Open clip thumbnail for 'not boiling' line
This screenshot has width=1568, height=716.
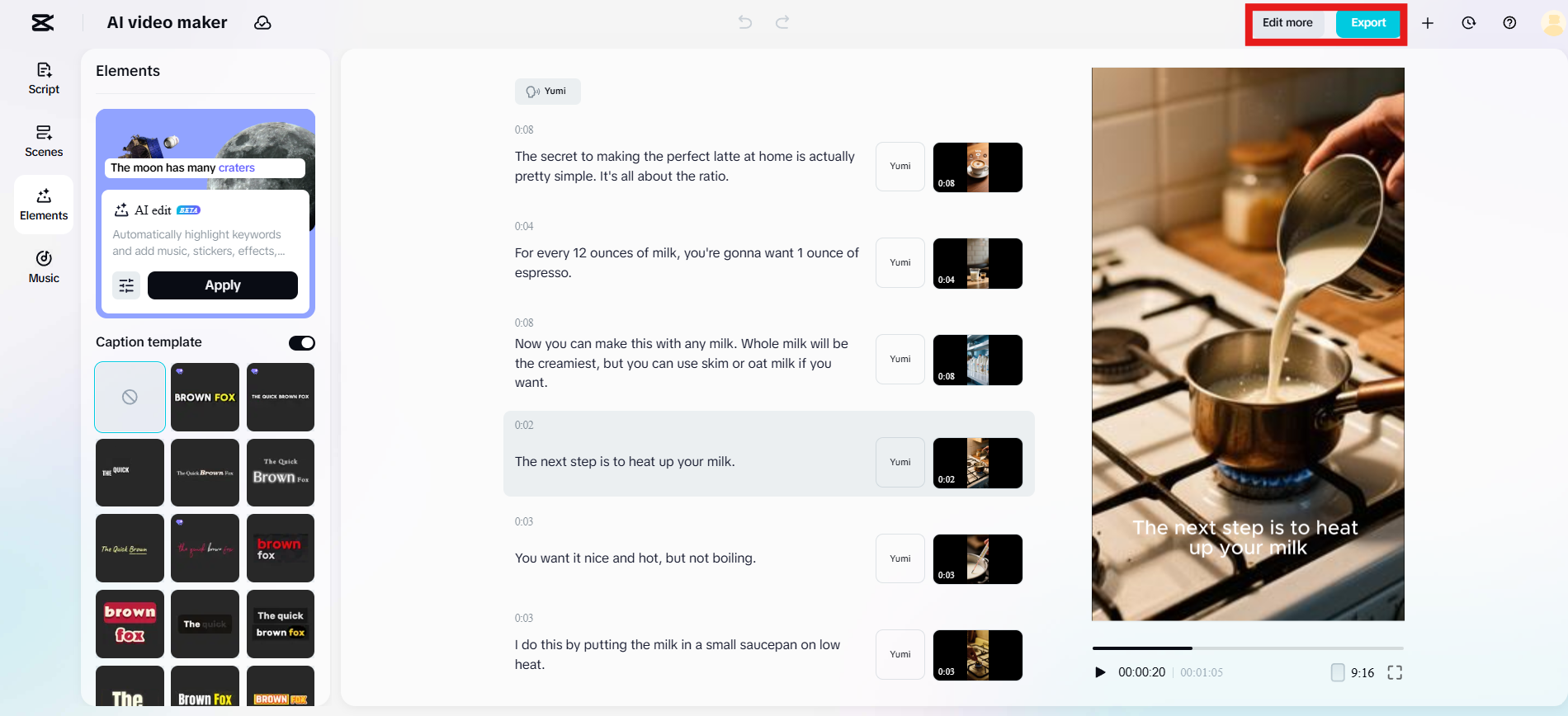978,559
